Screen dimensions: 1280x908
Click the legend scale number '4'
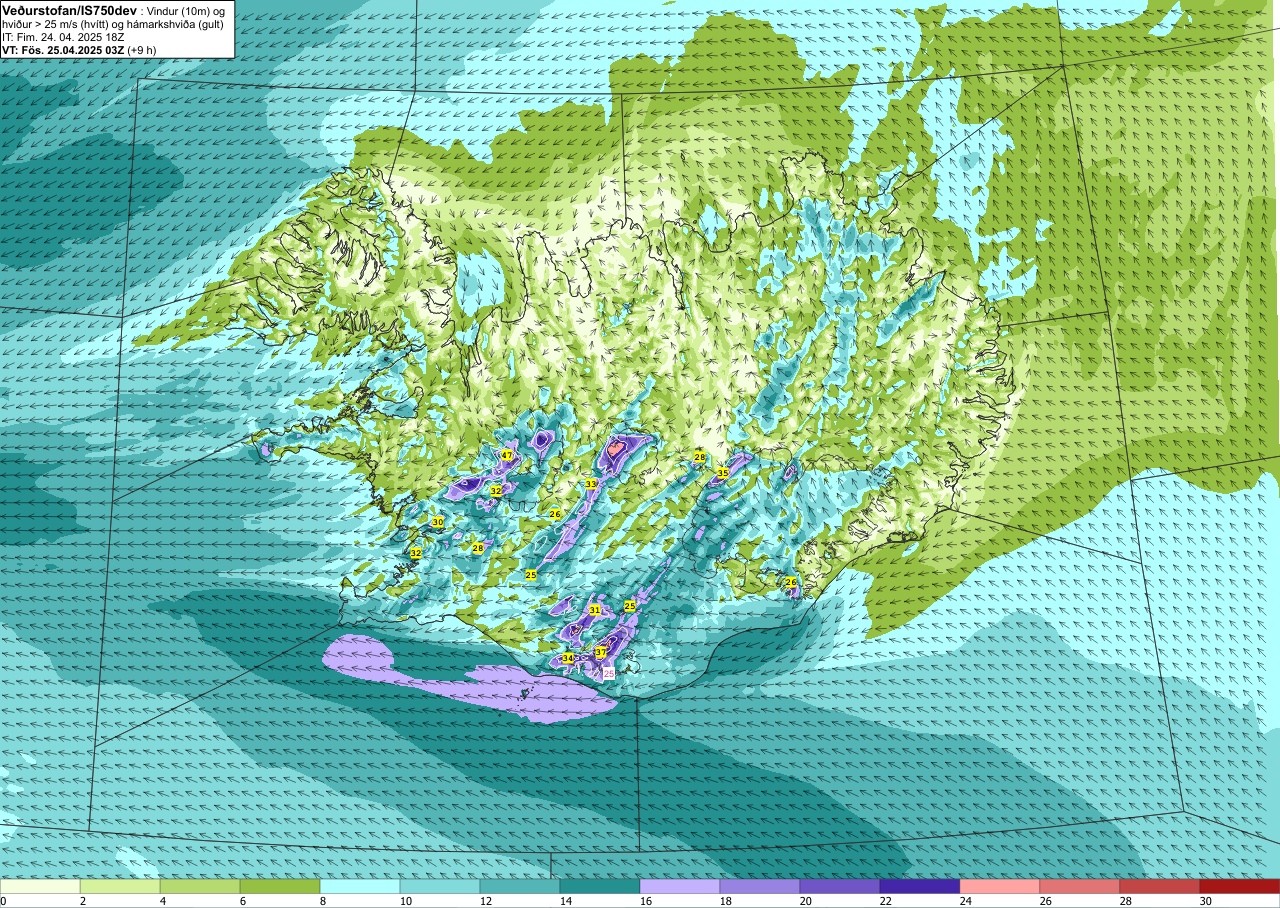point(161,901)
